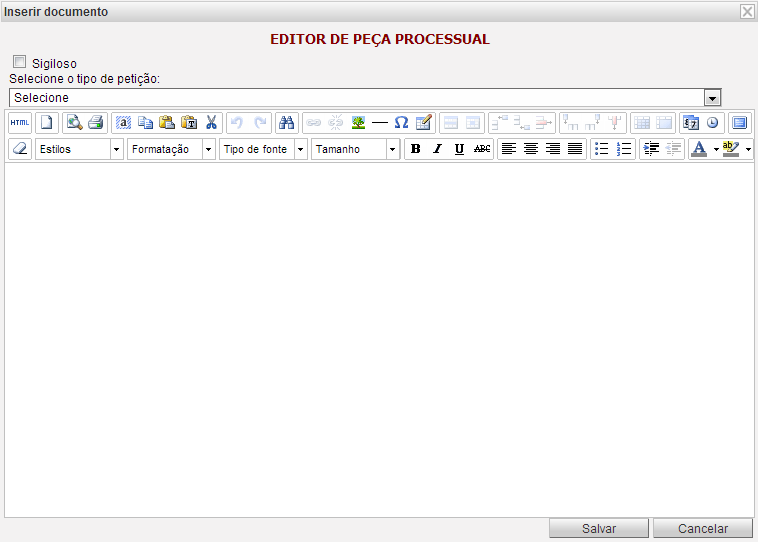Click the merge table cells icon
Image resolution: width=758 pixels, height=542 pixels.
tap(664, 123)
